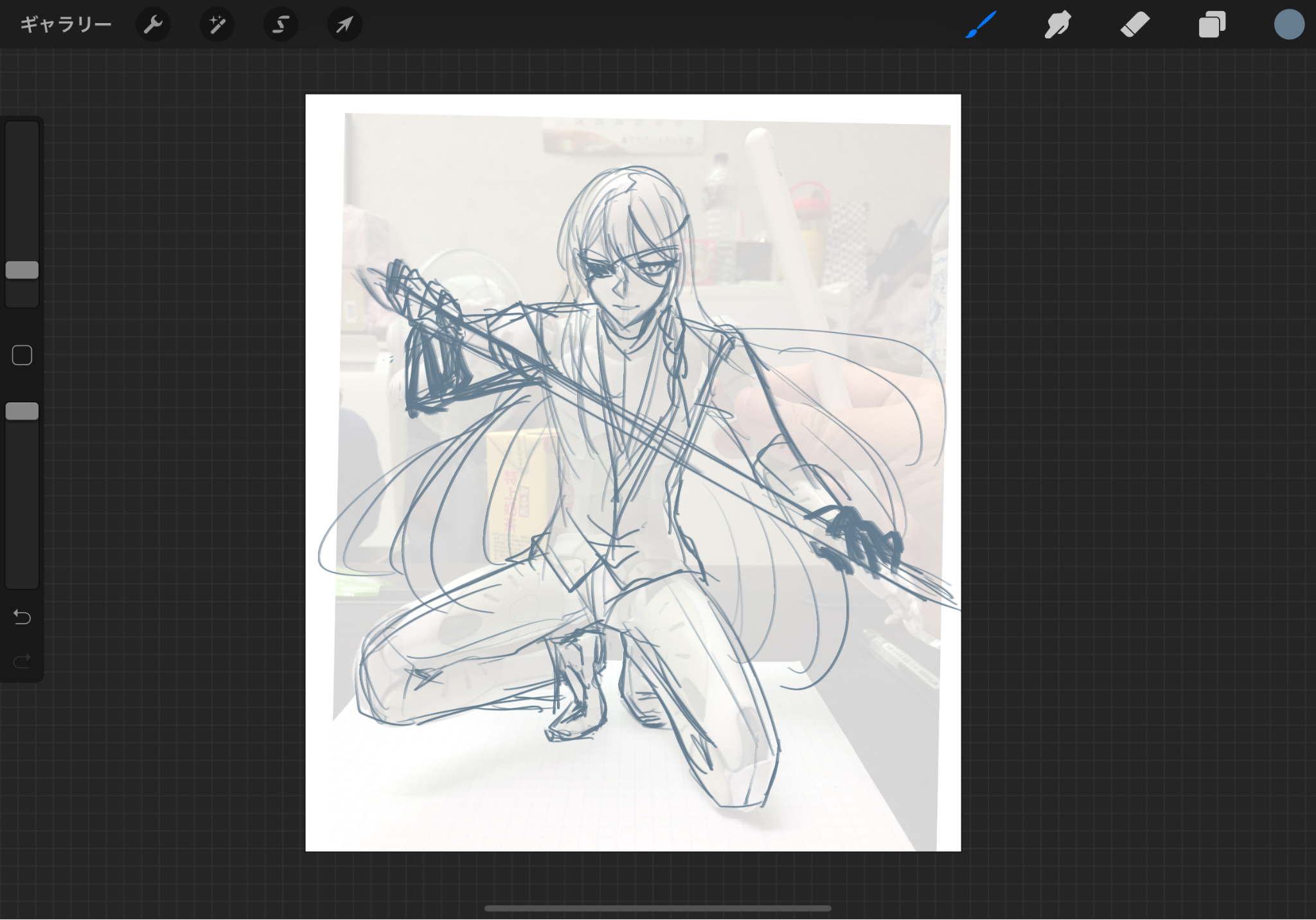1316x920 pixels.
Task: Select the Brush tool
Action: pos(981,25)
